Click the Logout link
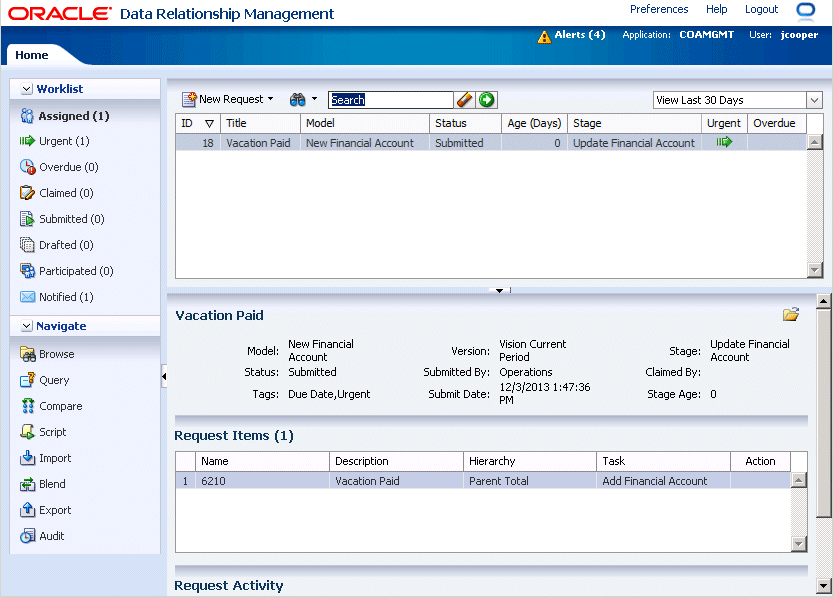This screenshot has height=598, width=834. pos(761,9)
